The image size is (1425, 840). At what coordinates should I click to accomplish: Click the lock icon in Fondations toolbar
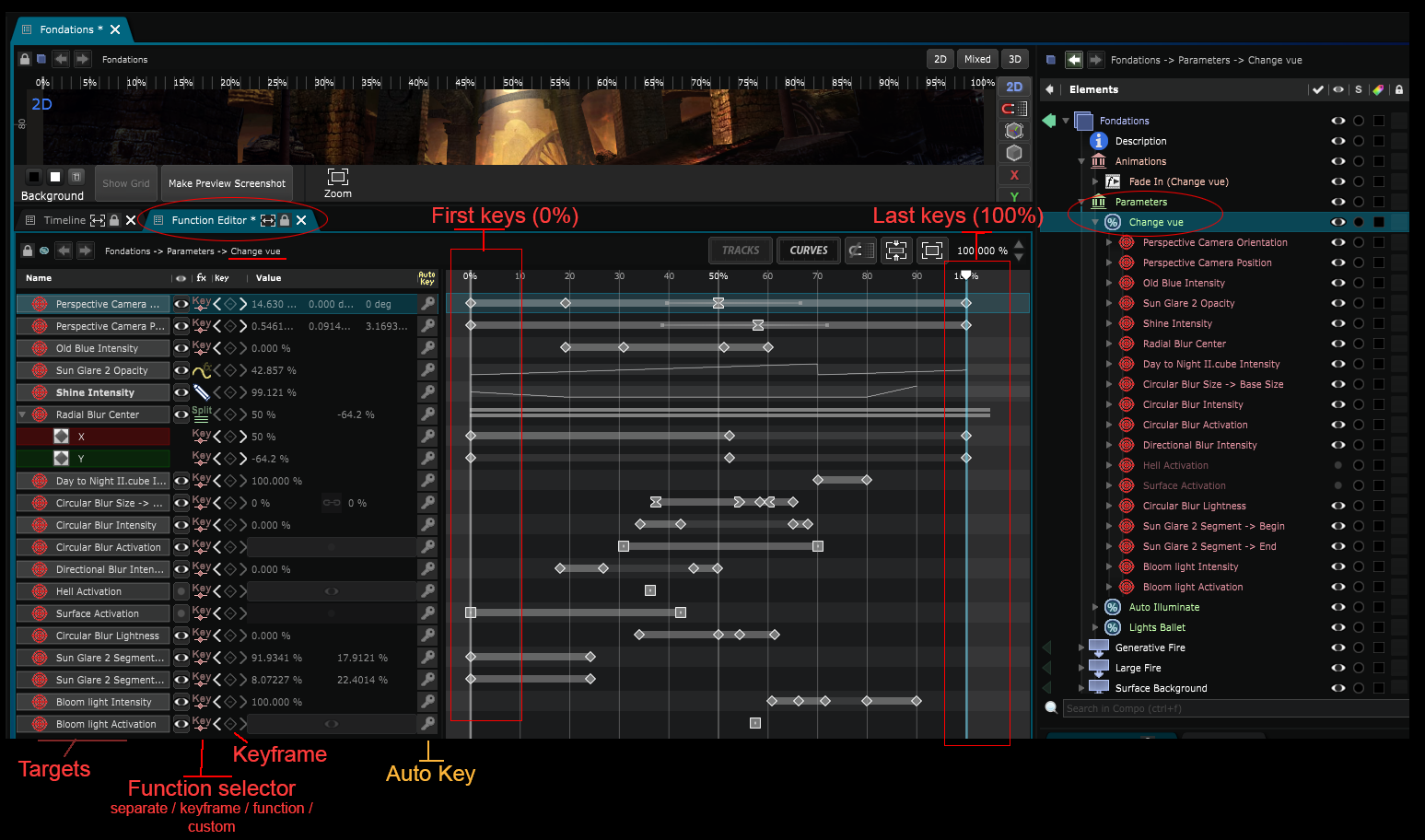[25, 59]
